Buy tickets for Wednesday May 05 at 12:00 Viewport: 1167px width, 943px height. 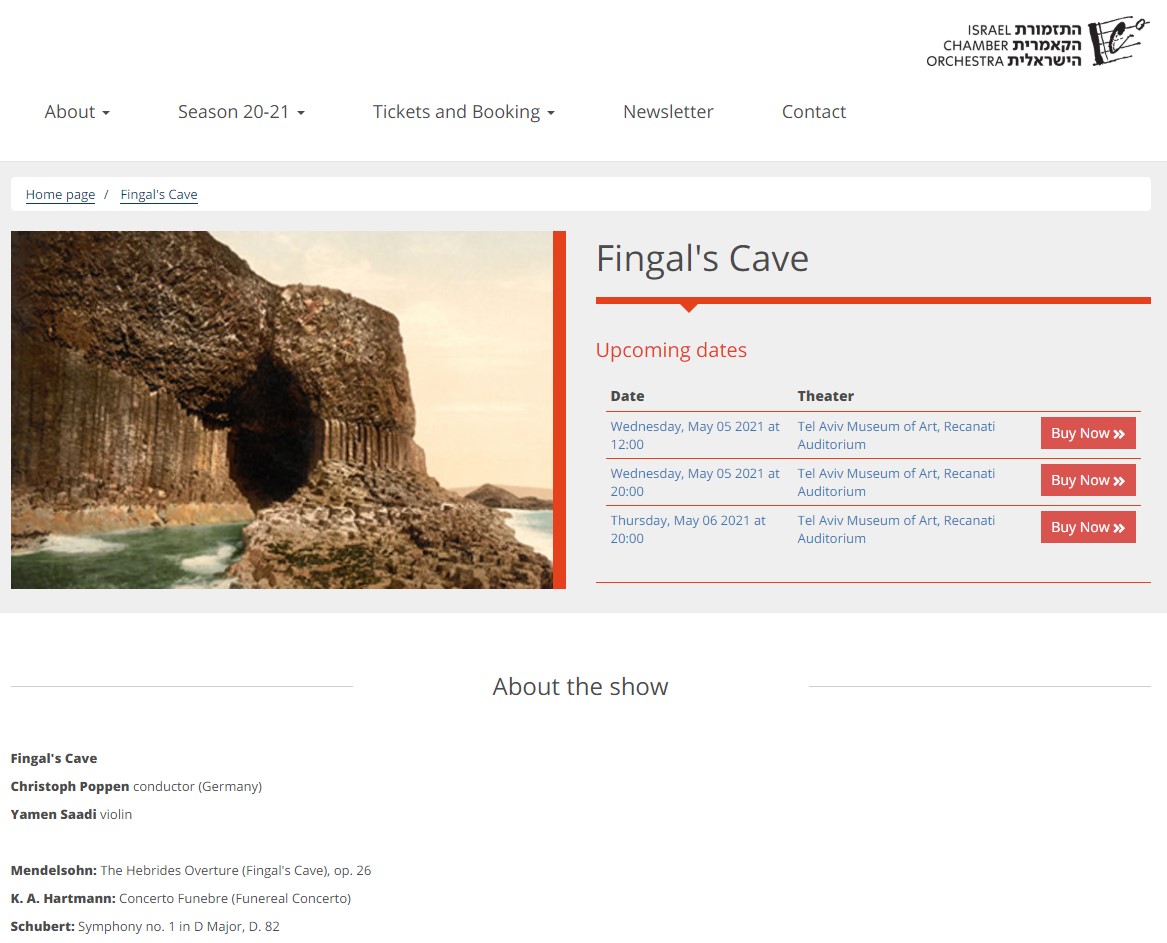(1087, 433)
